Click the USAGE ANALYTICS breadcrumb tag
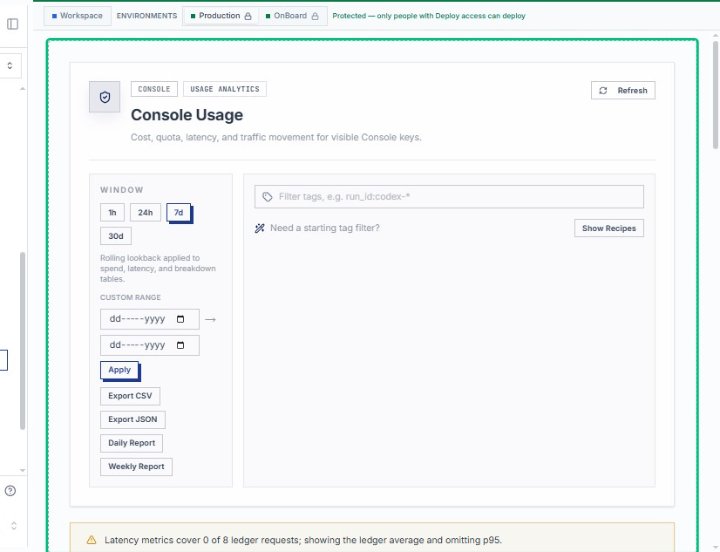The image size is (720, 552). point(225,89)
